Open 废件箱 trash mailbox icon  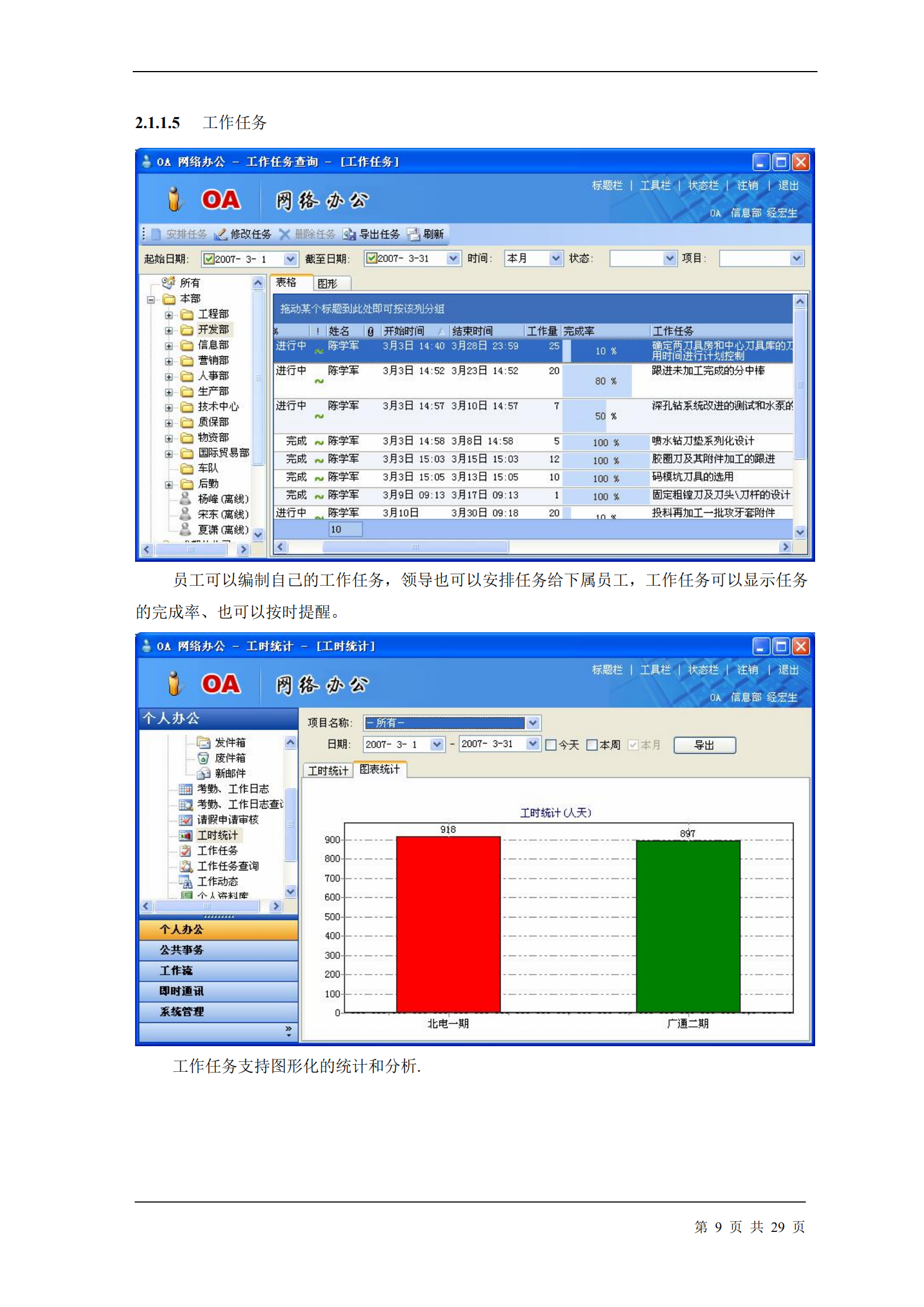tap(203, 759)
